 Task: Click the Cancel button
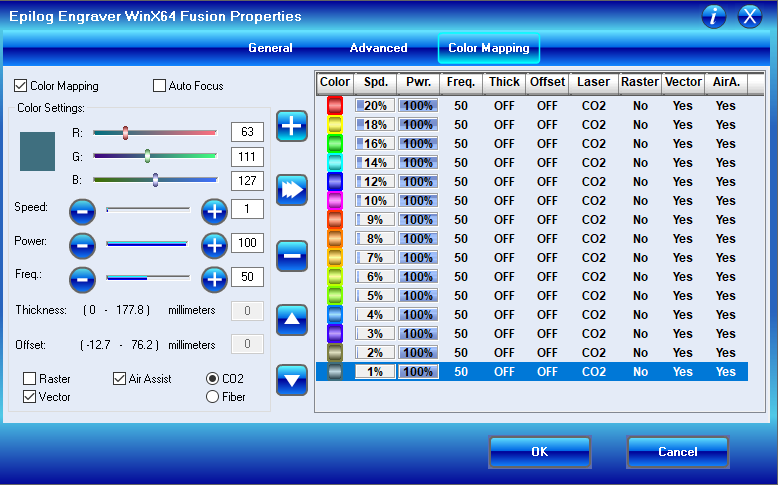pos(678,452)
